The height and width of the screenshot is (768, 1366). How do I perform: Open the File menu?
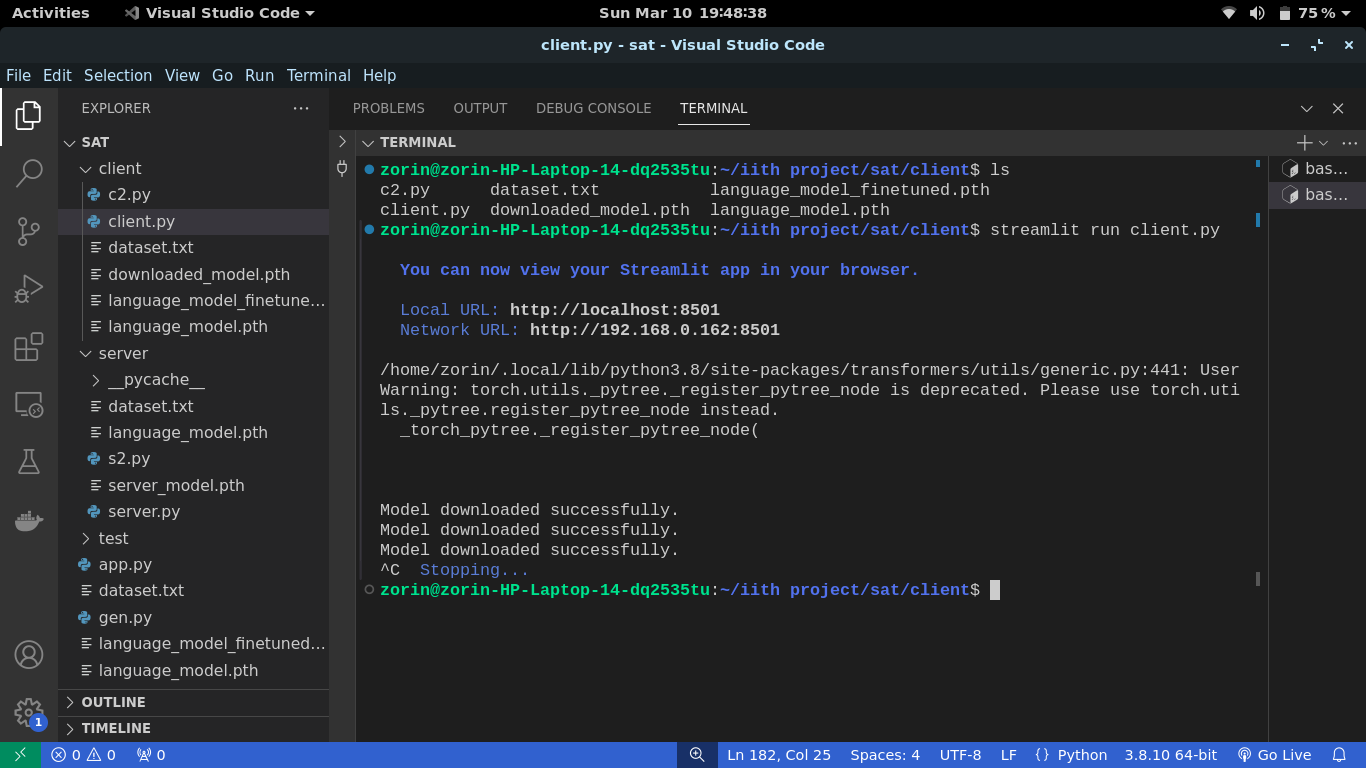tap(18, 75)
